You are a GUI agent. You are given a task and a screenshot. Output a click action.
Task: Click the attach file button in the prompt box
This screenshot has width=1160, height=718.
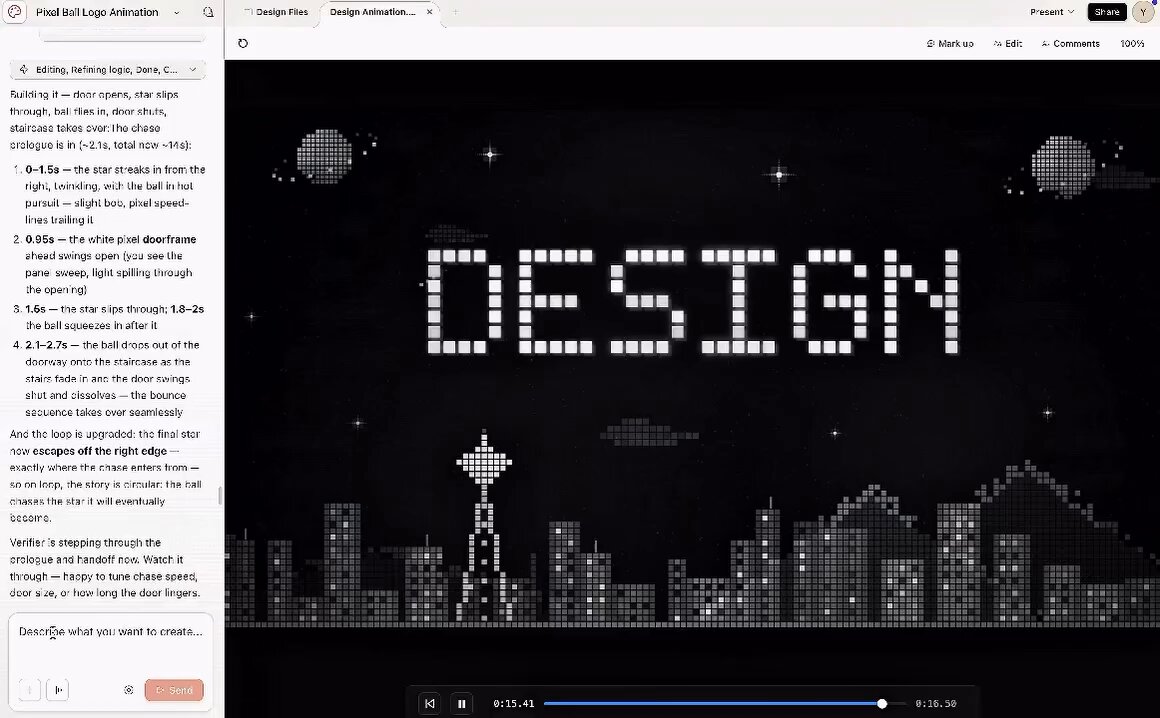pos(29,690)
